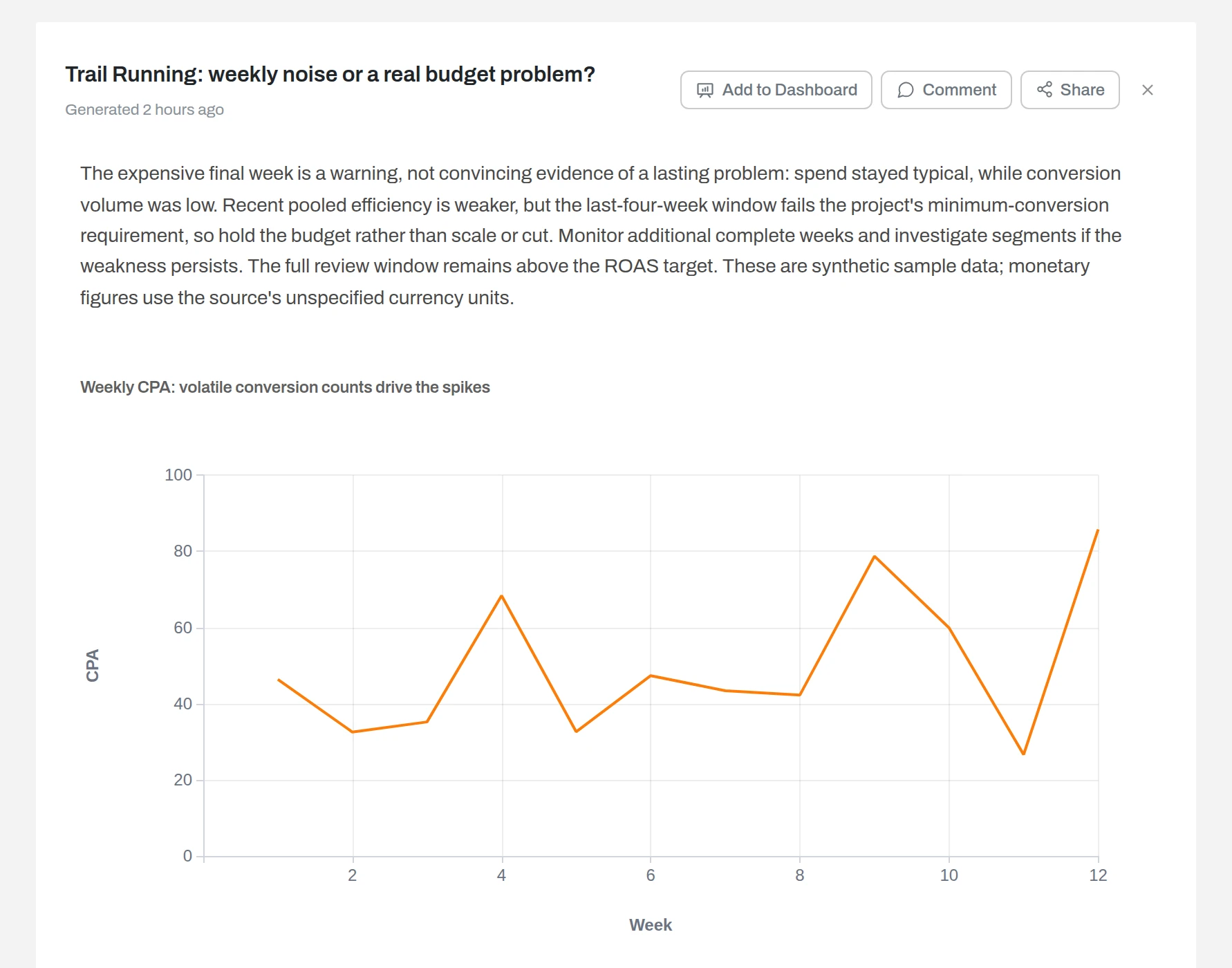
Task: Click the dashboard presentation icon
Action: [704, 91]
